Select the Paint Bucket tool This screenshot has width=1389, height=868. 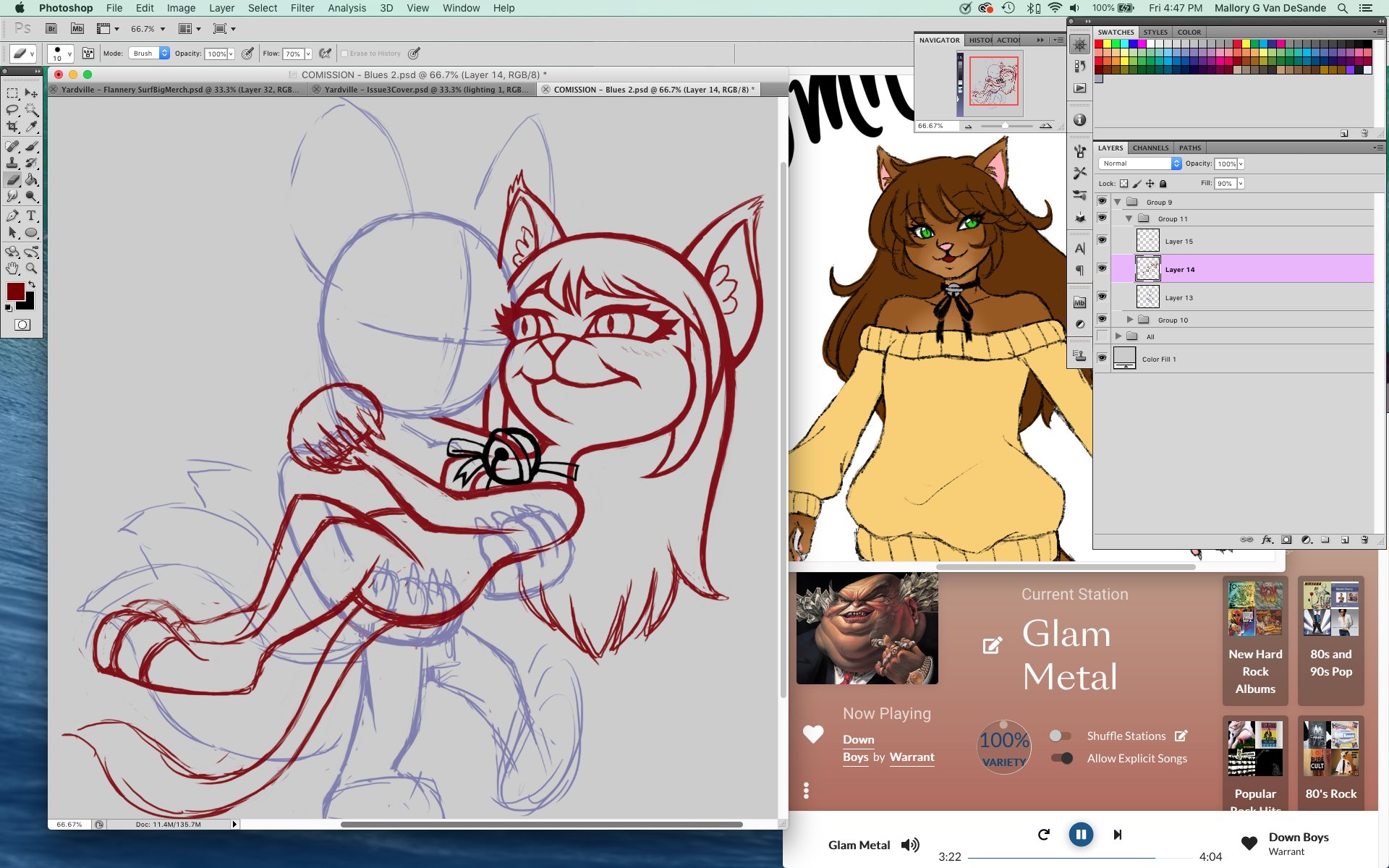coord(31,180)
